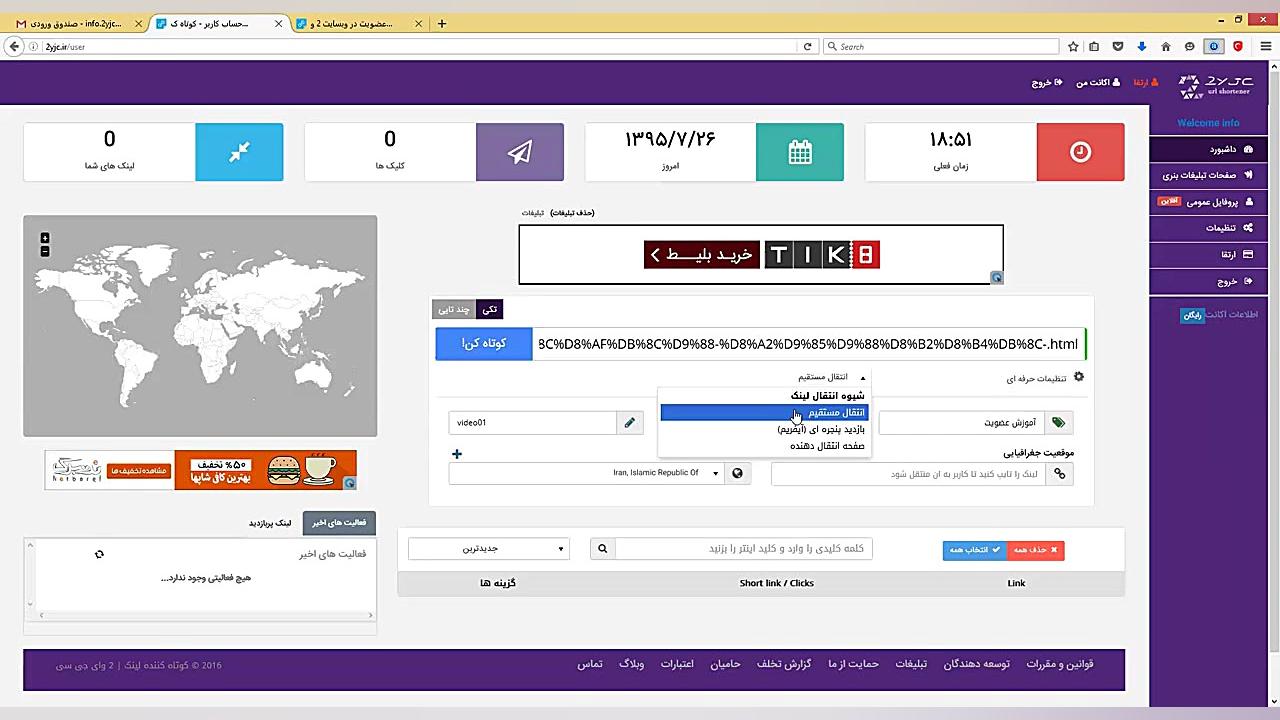Click the blue انتخاب همه button
Viewport: 1280px width, 720px height.
click(x=975, y=550)
